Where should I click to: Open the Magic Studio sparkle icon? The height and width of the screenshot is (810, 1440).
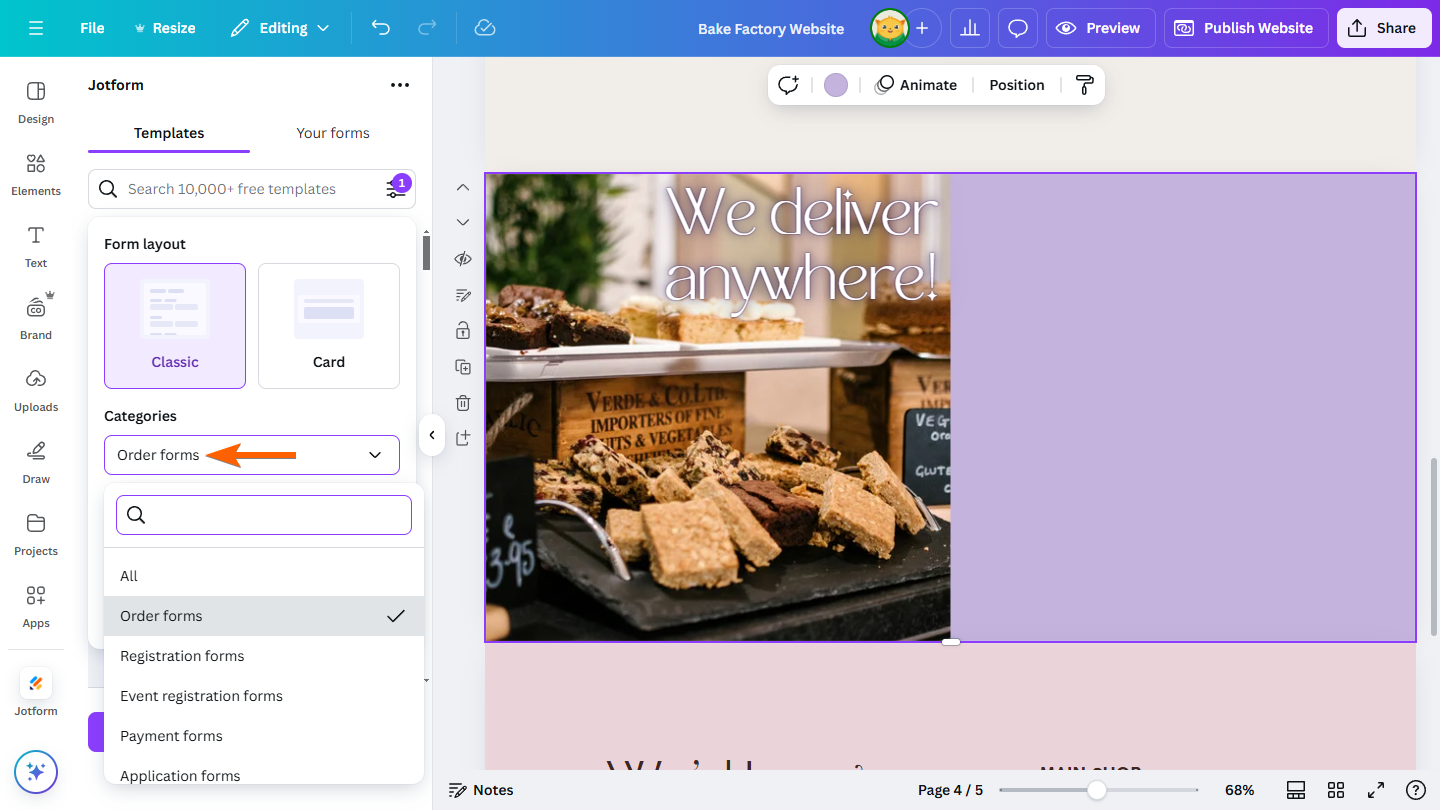point(35,772)
